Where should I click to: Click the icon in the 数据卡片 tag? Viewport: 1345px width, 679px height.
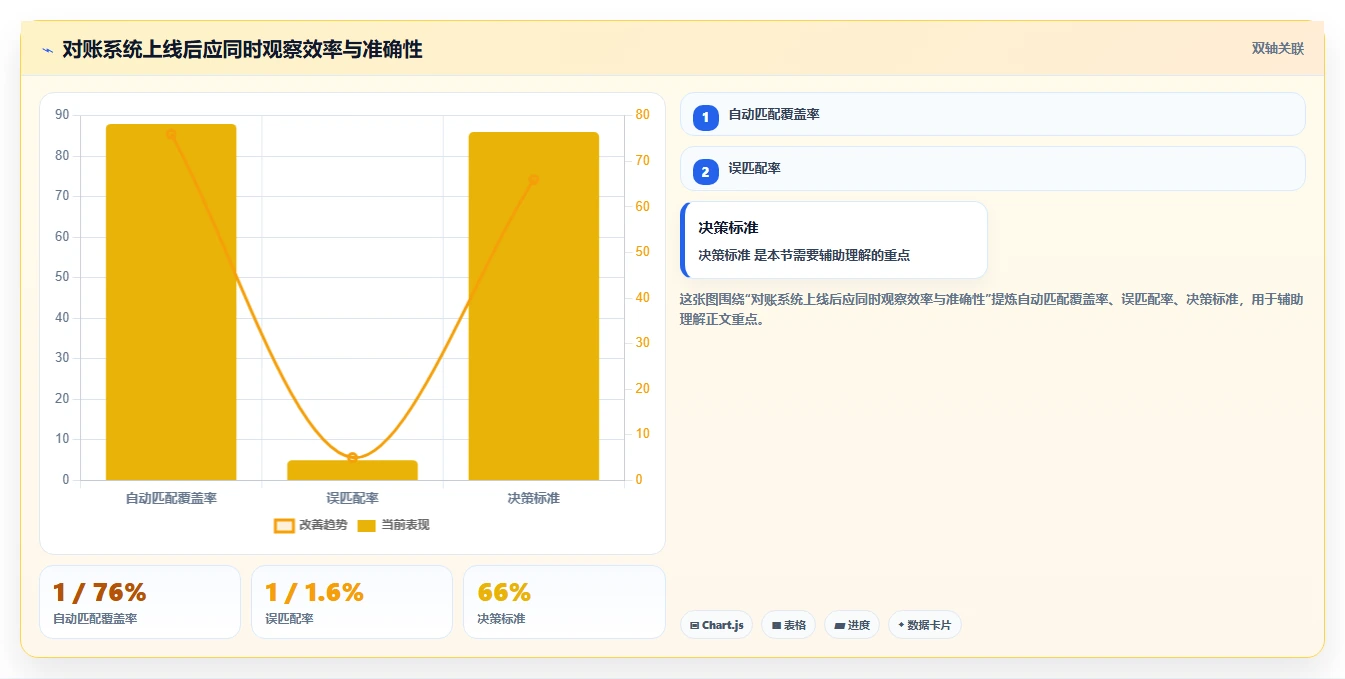point(901,625)
